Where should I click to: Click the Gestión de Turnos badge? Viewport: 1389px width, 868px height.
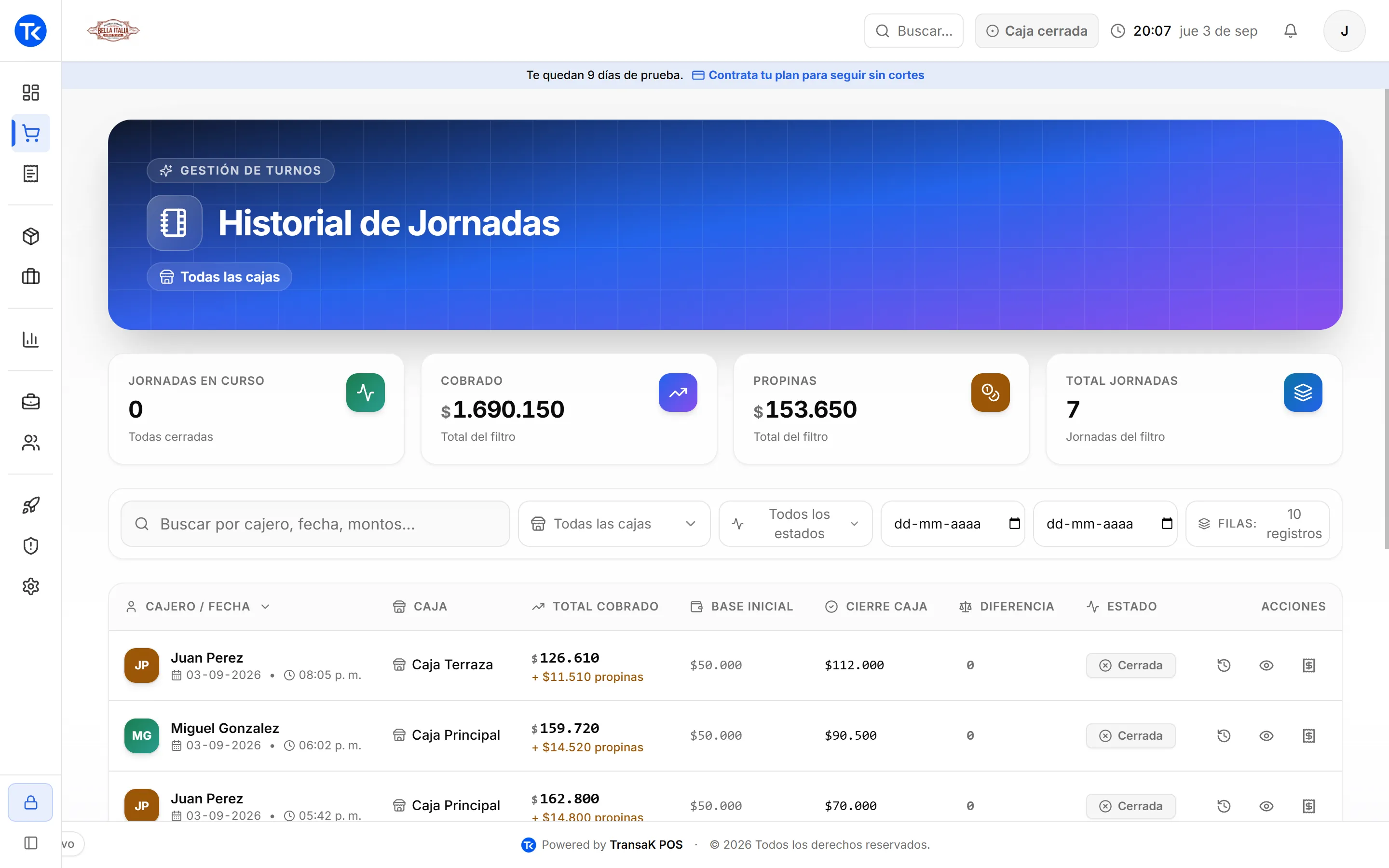[241, 171]
